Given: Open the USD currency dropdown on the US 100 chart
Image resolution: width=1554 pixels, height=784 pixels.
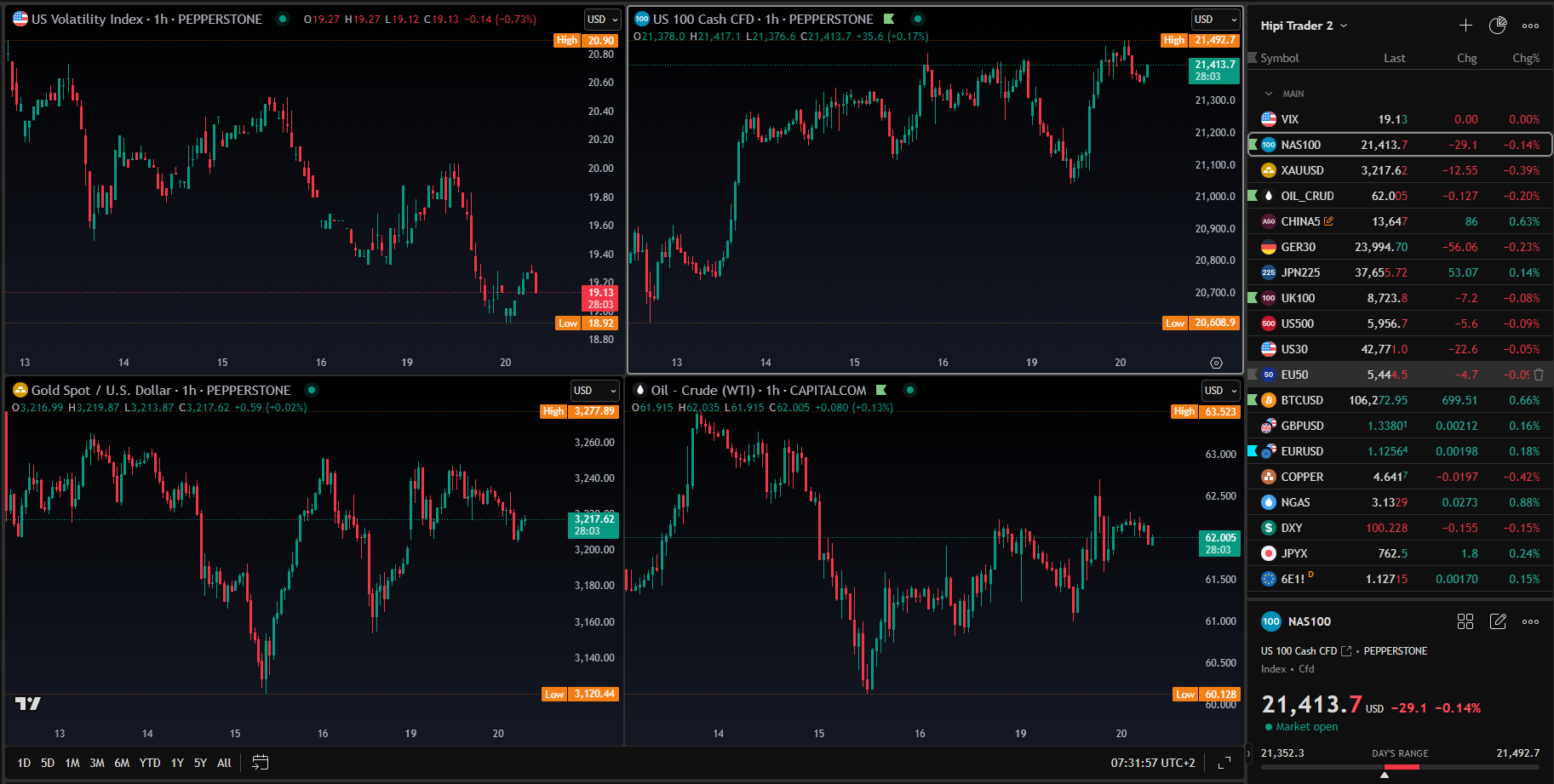Looking at the screenshot, I should [x=1216, y=20].
